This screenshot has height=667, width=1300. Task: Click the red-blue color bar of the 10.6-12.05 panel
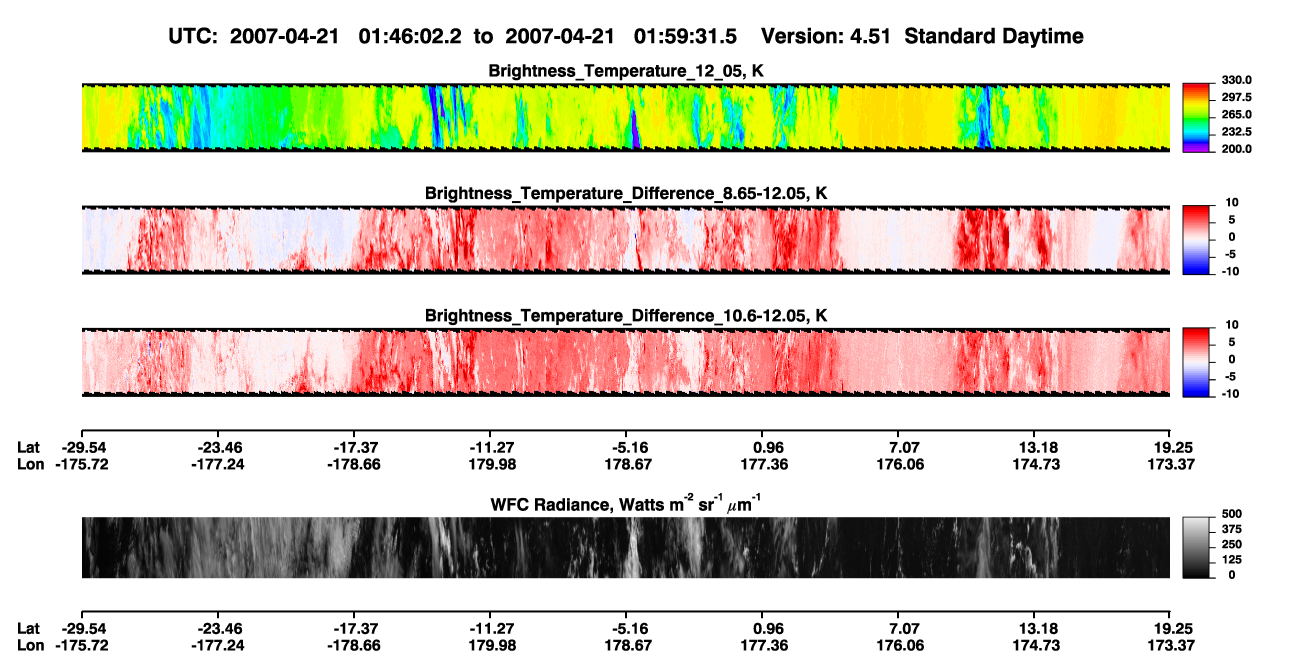(1196, 363)
